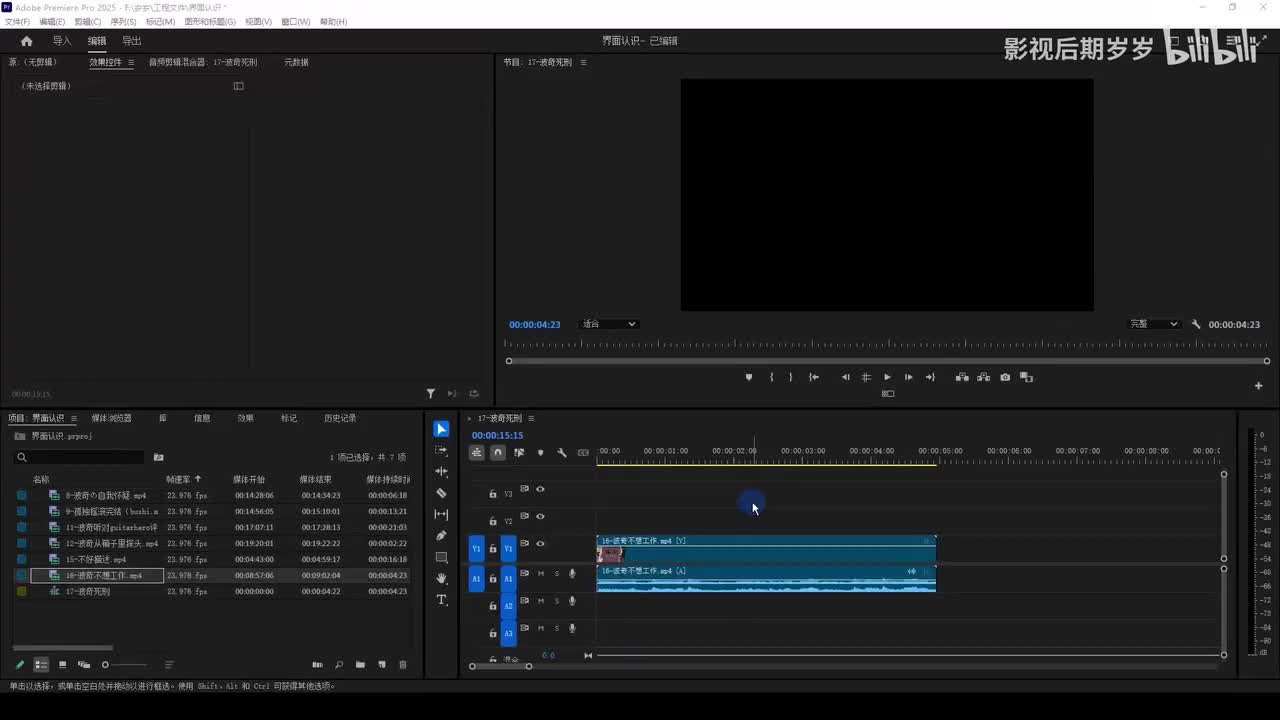Open the zoom level 适合 dropdown
Screen dimensions: 1280x720
click(x=609, y=324)
